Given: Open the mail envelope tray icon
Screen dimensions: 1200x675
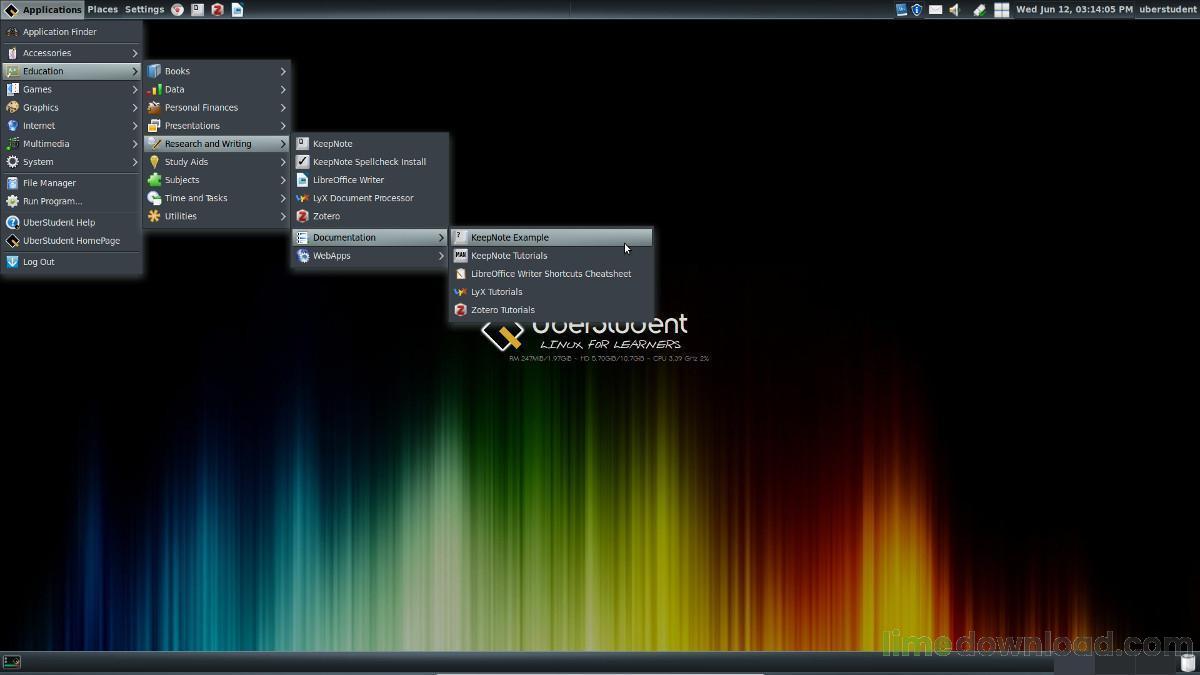Looking at the screenshot, I should tap(935, 10).
